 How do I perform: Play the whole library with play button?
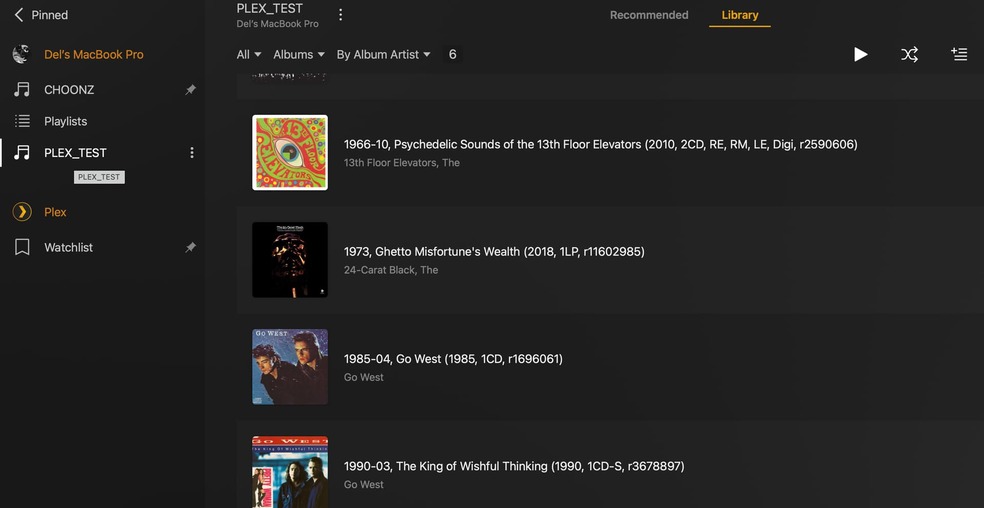860,55
